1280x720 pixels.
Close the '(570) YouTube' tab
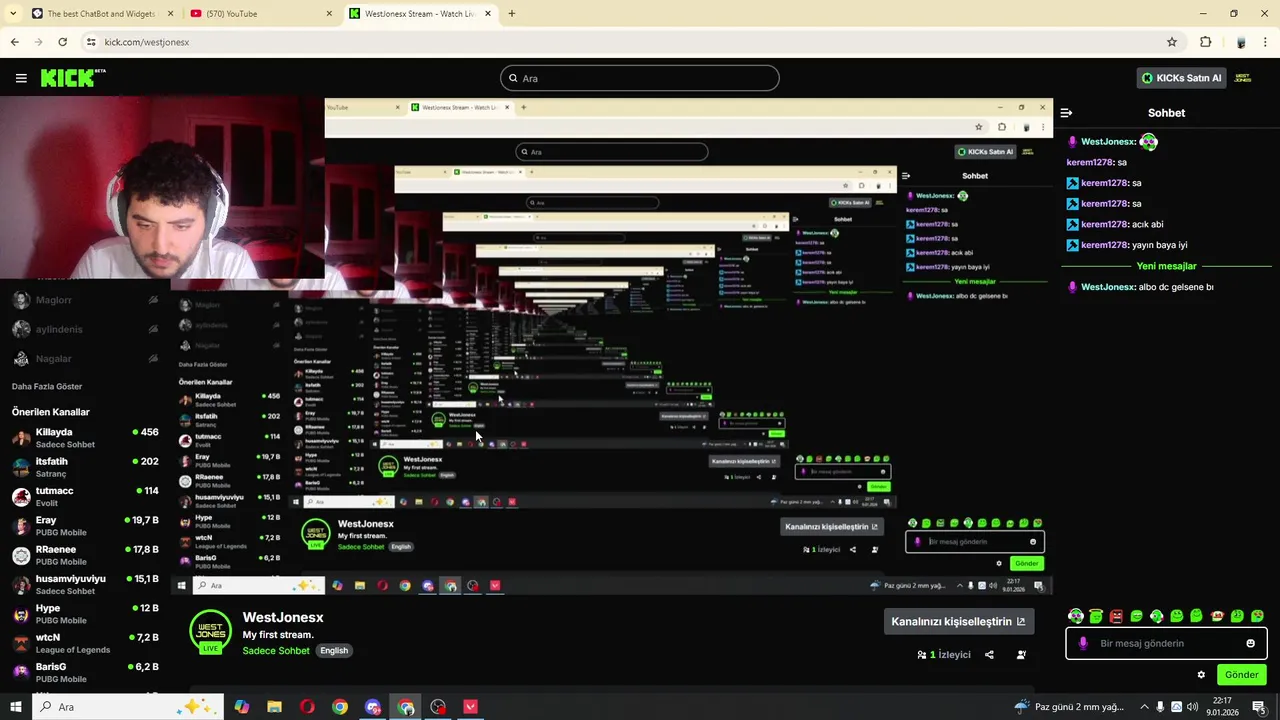(329, 14)
